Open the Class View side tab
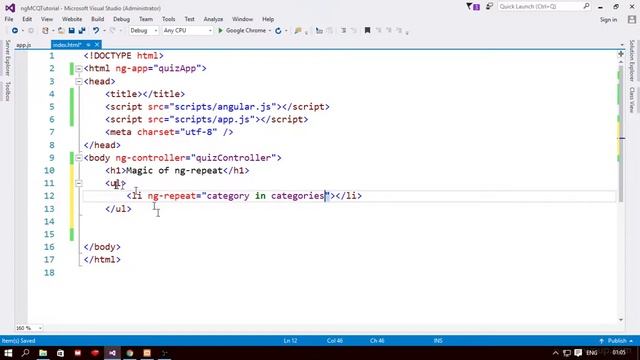The image size is (640, 360). tap(632, 100)
